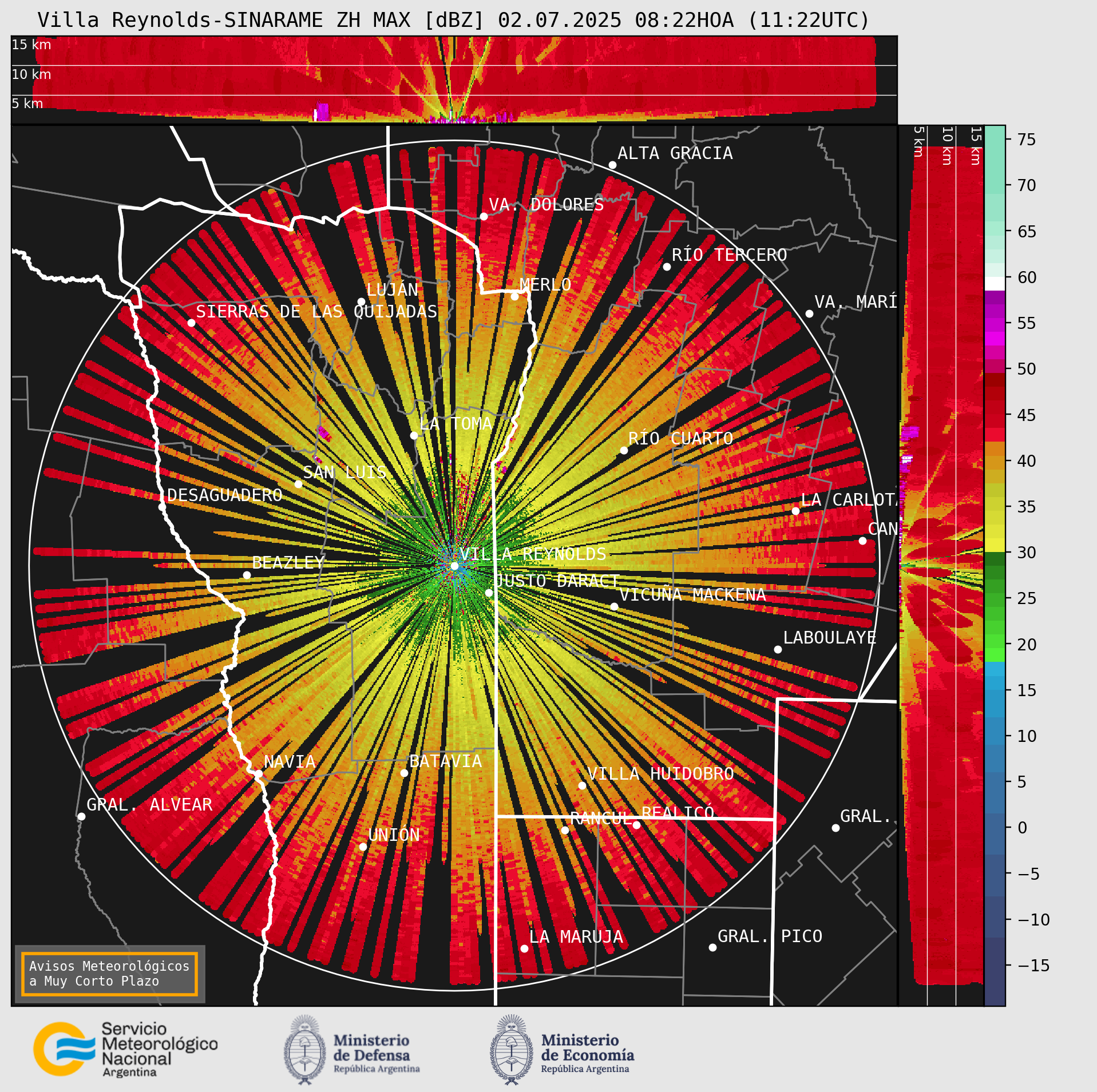Click the '−15' colorbar tick label
This screenshot has height=1092, width=1097.
[1033, 966]
